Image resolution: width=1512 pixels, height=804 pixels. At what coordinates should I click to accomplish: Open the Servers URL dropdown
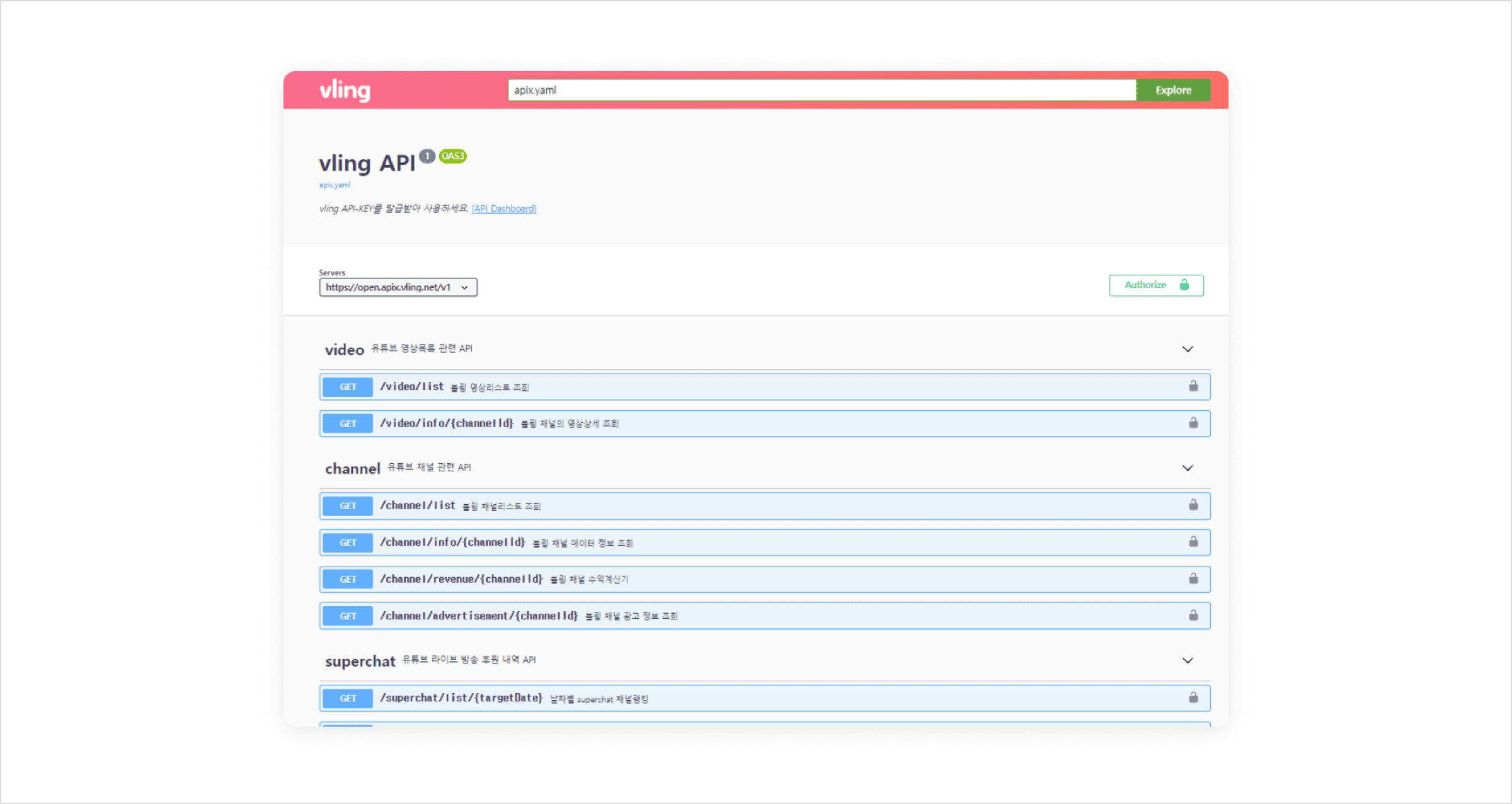tap(398, 287)
